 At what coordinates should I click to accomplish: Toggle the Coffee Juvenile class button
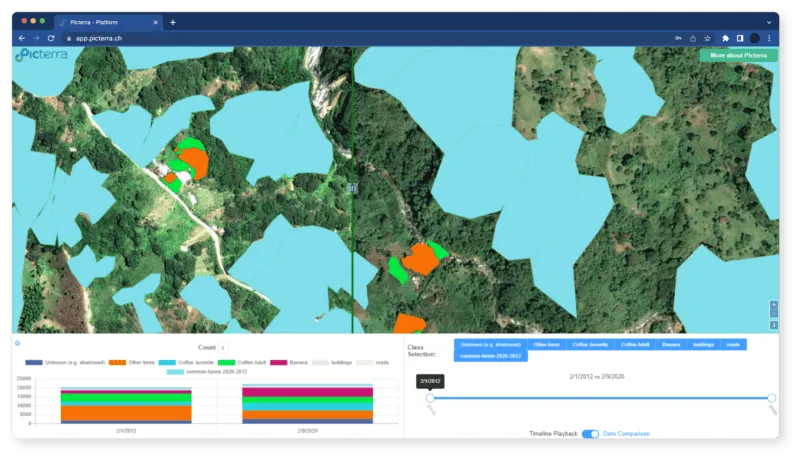pyautogui.click(x=590, y=345)
